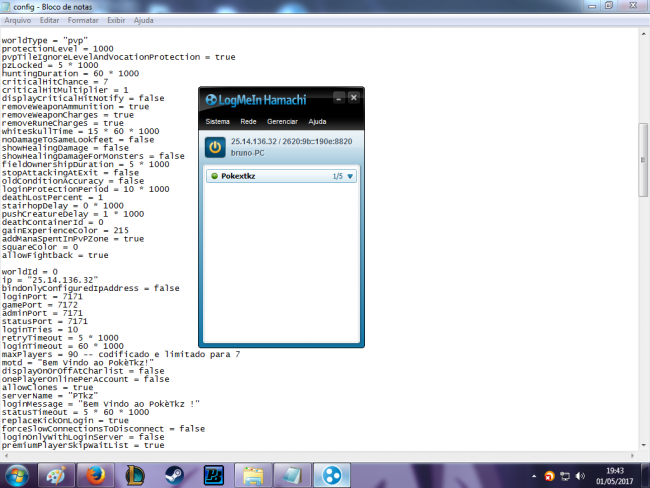Click the criticalHitChance = 7 line
The image size is (650, 488).
pyautogui.click(x=55, y=82)
